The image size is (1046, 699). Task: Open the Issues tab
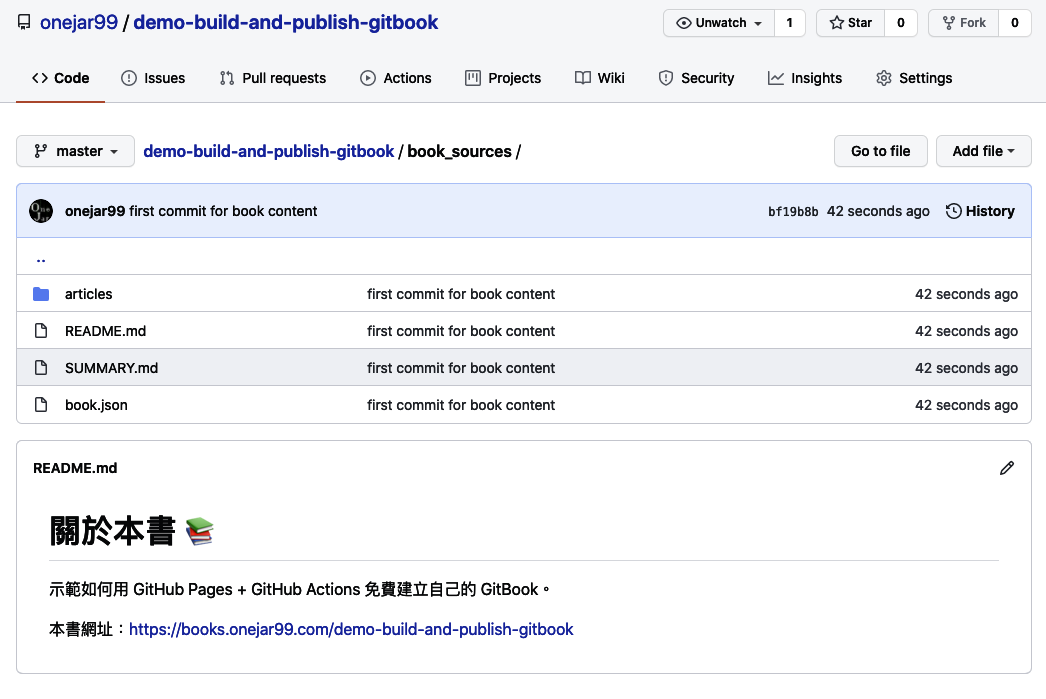point(153,78)
